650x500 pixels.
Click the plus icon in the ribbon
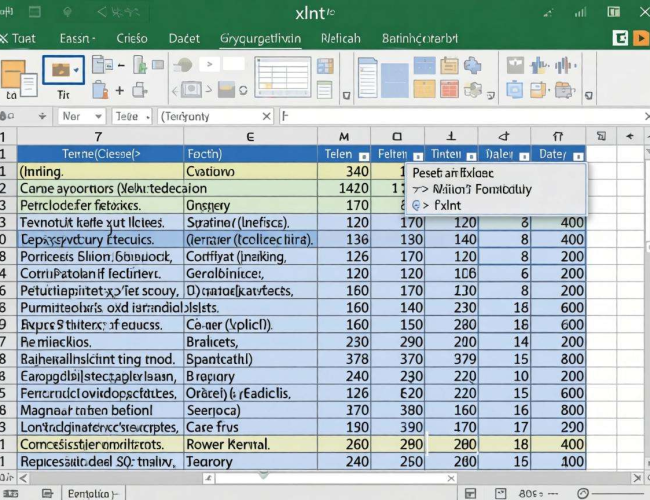tap(120, 90)
